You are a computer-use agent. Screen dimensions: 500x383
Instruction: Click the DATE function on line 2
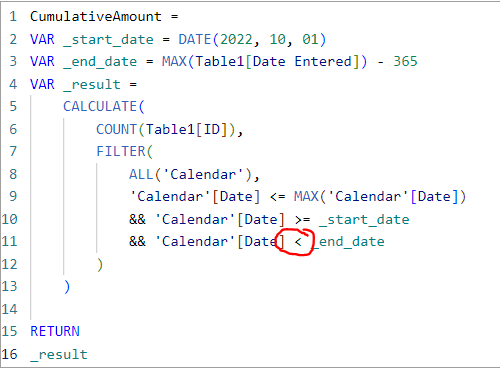pyautogui.click(x=195, y=39)
